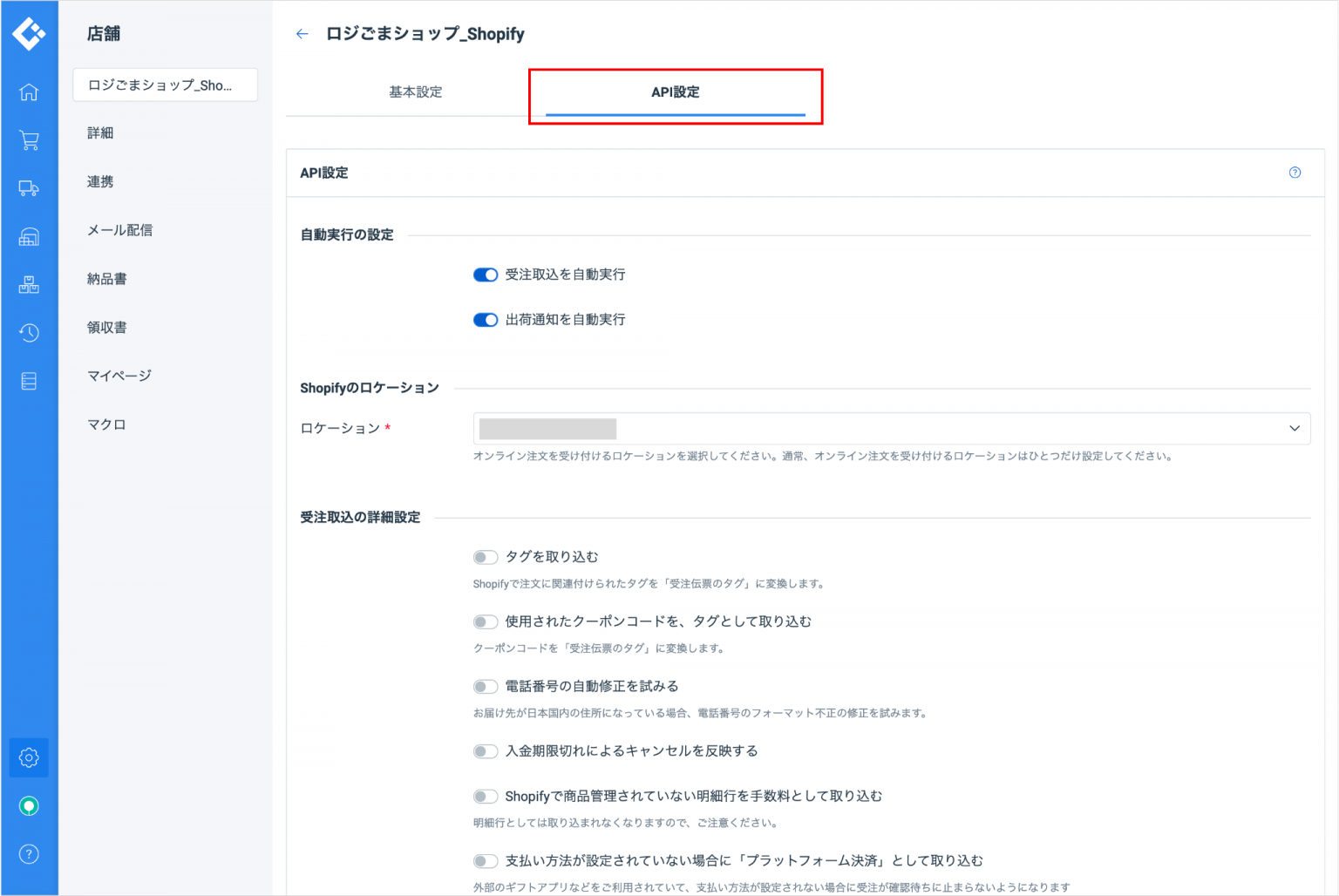The height and width of the screenshot is (896, 1339).
Task: Open the ロジごまショップ_Sho... store selector
Action: (165, 85)
